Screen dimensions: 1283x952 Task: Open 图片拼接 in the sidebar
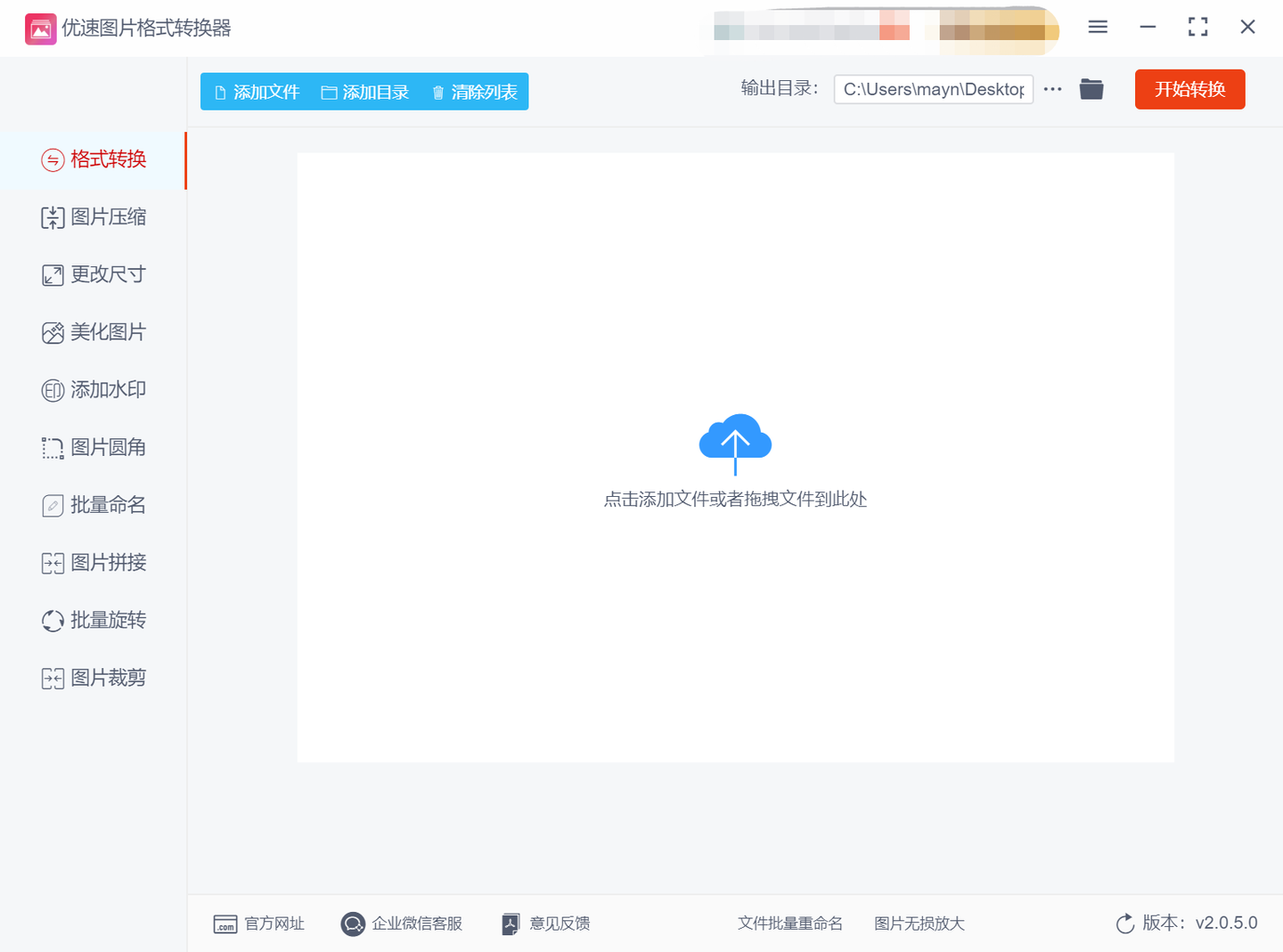tap(93, 563)
